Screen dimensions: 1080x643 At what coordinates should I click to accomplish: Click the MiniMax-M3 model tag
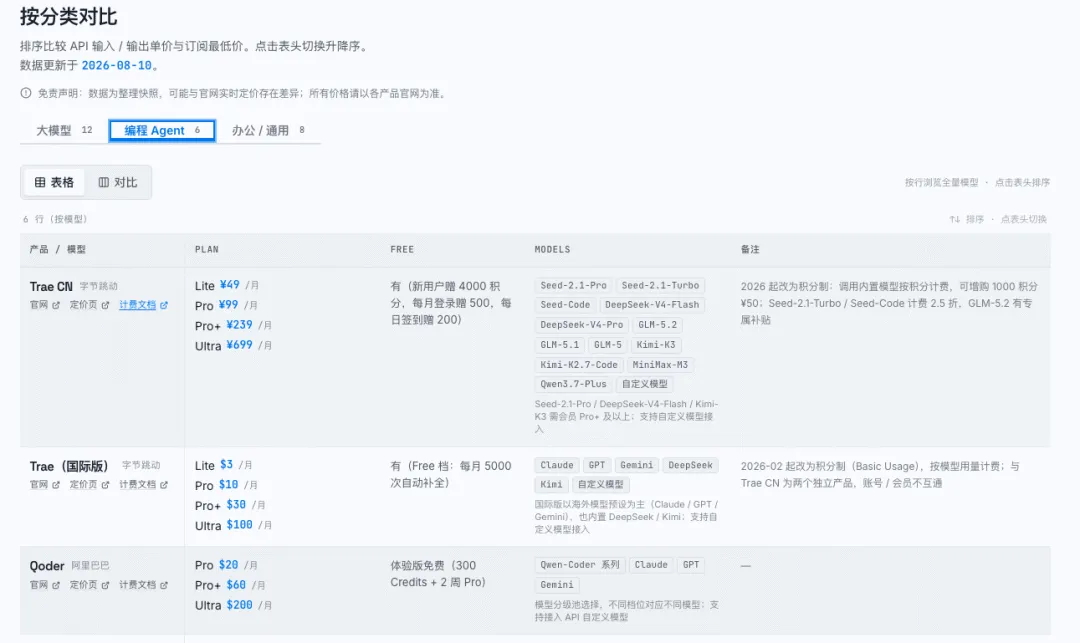(660, 365)
